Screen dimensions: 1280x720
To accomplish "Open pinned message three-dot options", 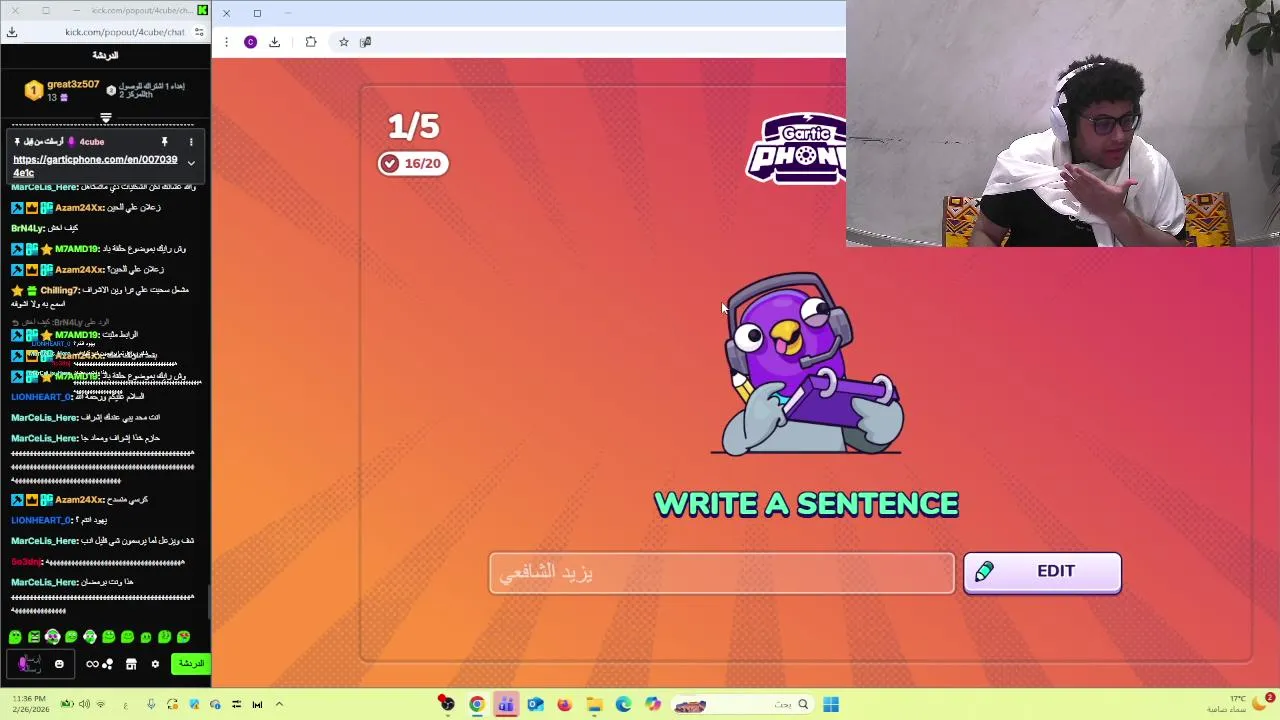I will point(191,142).
